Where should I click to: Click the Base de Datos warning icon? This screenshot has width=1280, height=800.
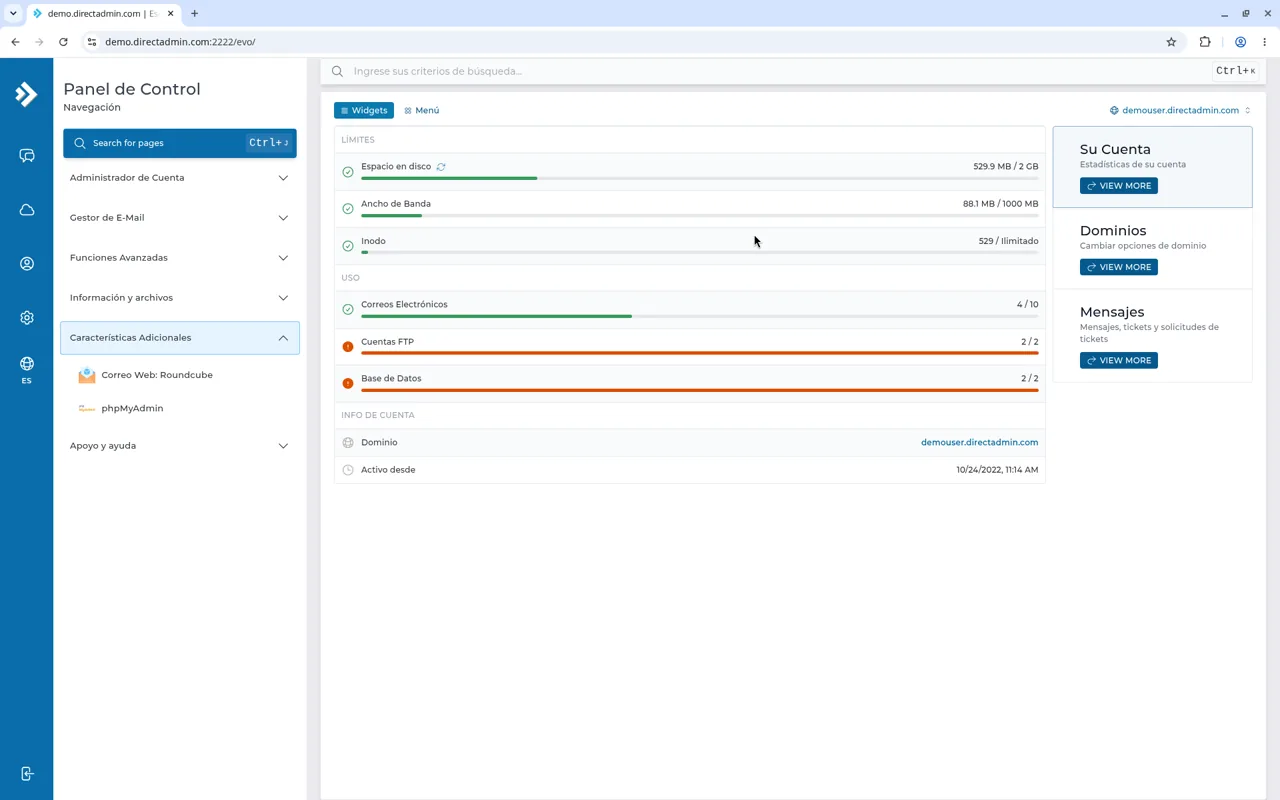tap(348, 383)
